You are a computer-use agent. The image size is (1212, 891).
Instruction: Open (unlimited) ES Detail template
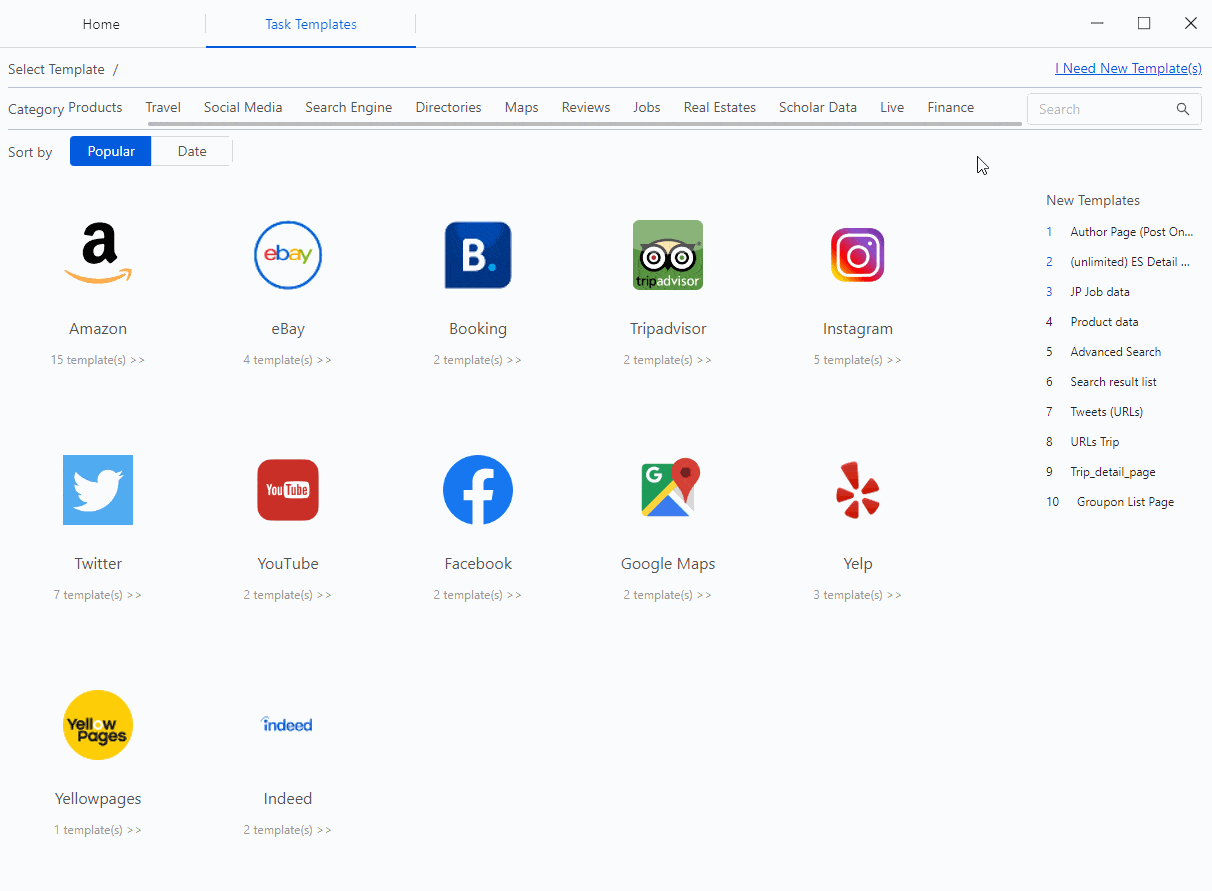[x=1130, y=262]
